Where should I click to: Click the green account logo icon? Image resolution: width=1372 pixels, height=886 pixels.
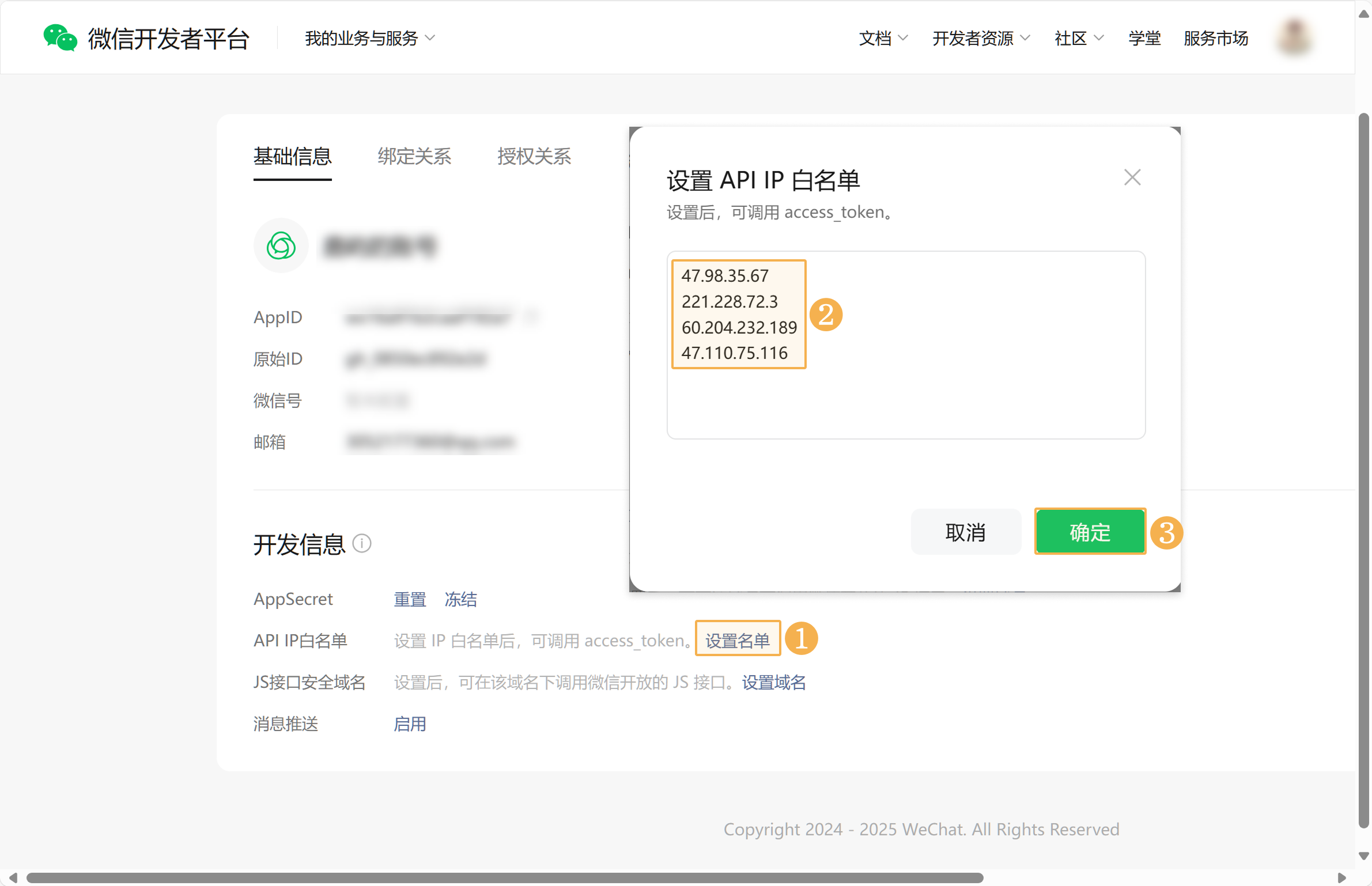[x=281, y=246]
